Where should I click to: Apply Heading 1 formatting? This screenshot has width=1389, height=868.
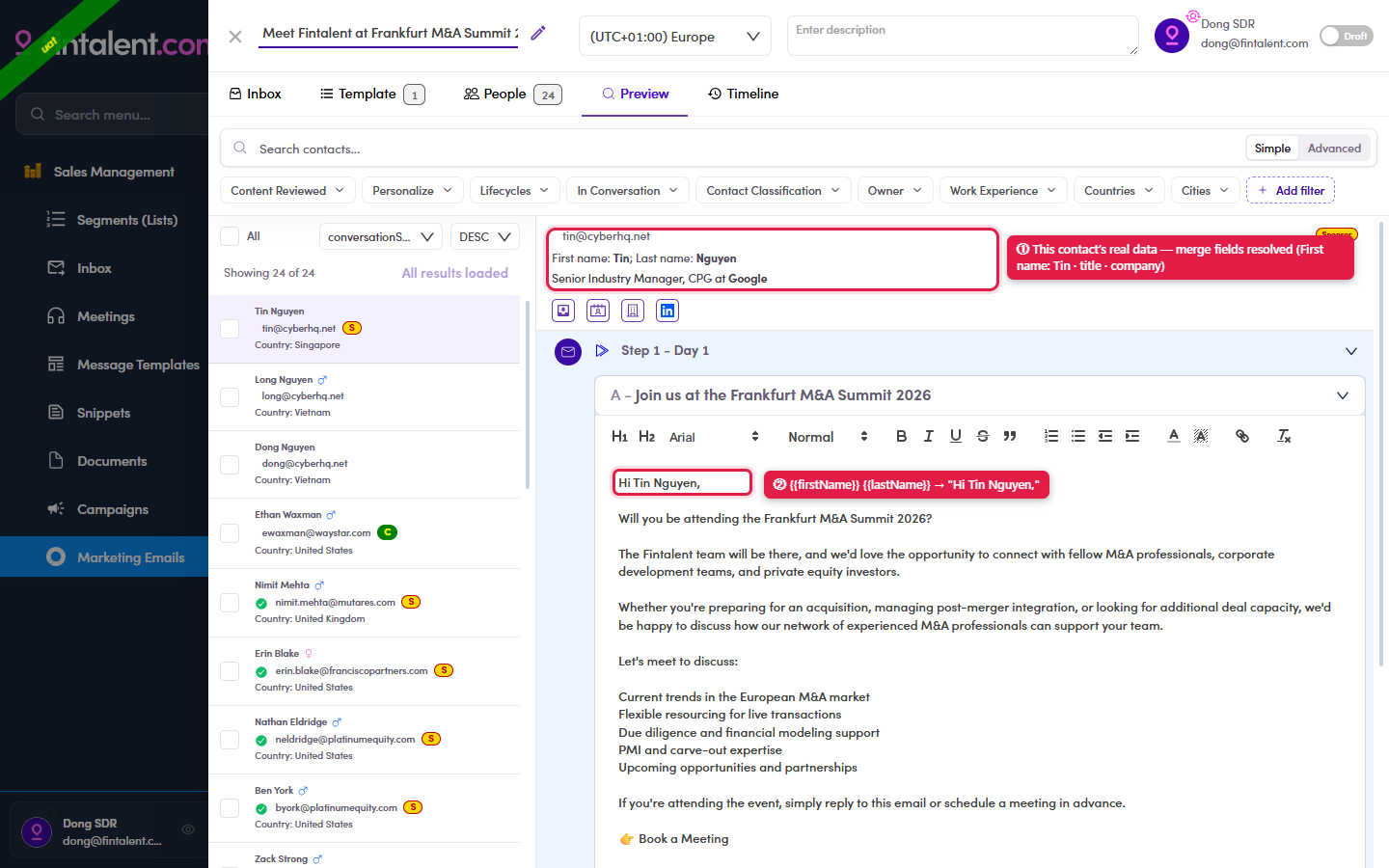(619, 437)
